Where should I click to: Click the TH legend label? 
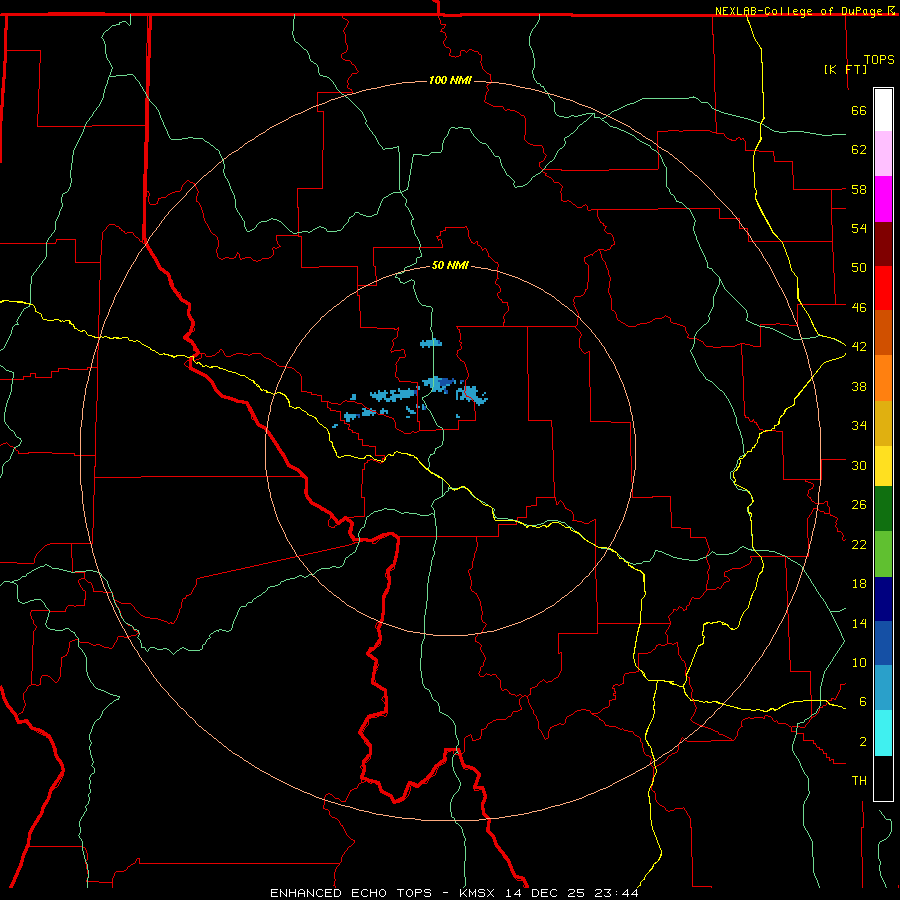(859, 780)
